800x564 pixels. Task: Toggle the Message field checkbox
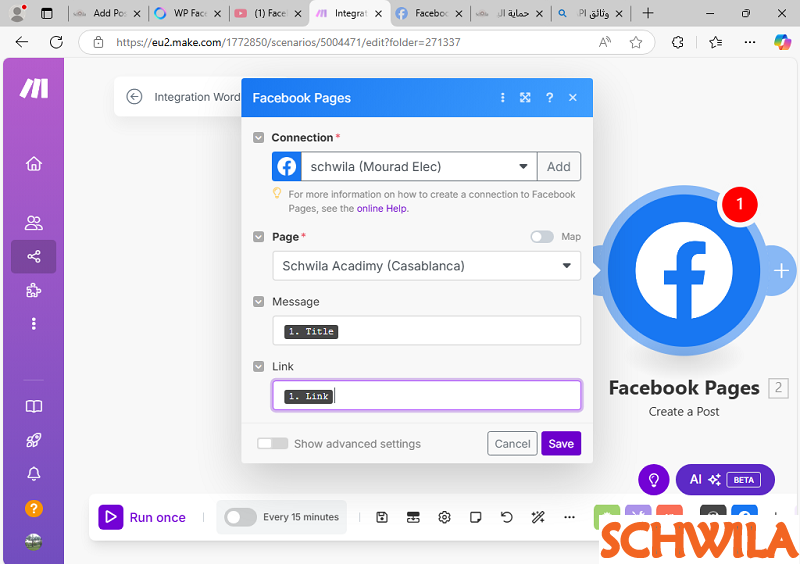pos(259,302)
